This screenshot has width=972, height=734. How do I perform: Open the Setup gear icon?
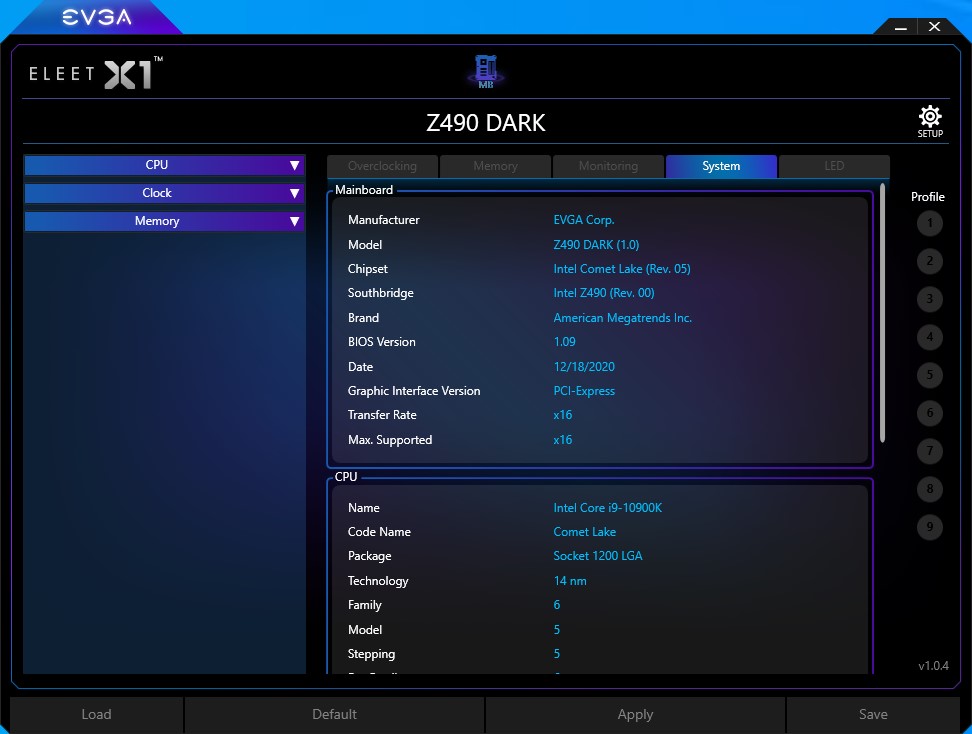pos(930,122)
